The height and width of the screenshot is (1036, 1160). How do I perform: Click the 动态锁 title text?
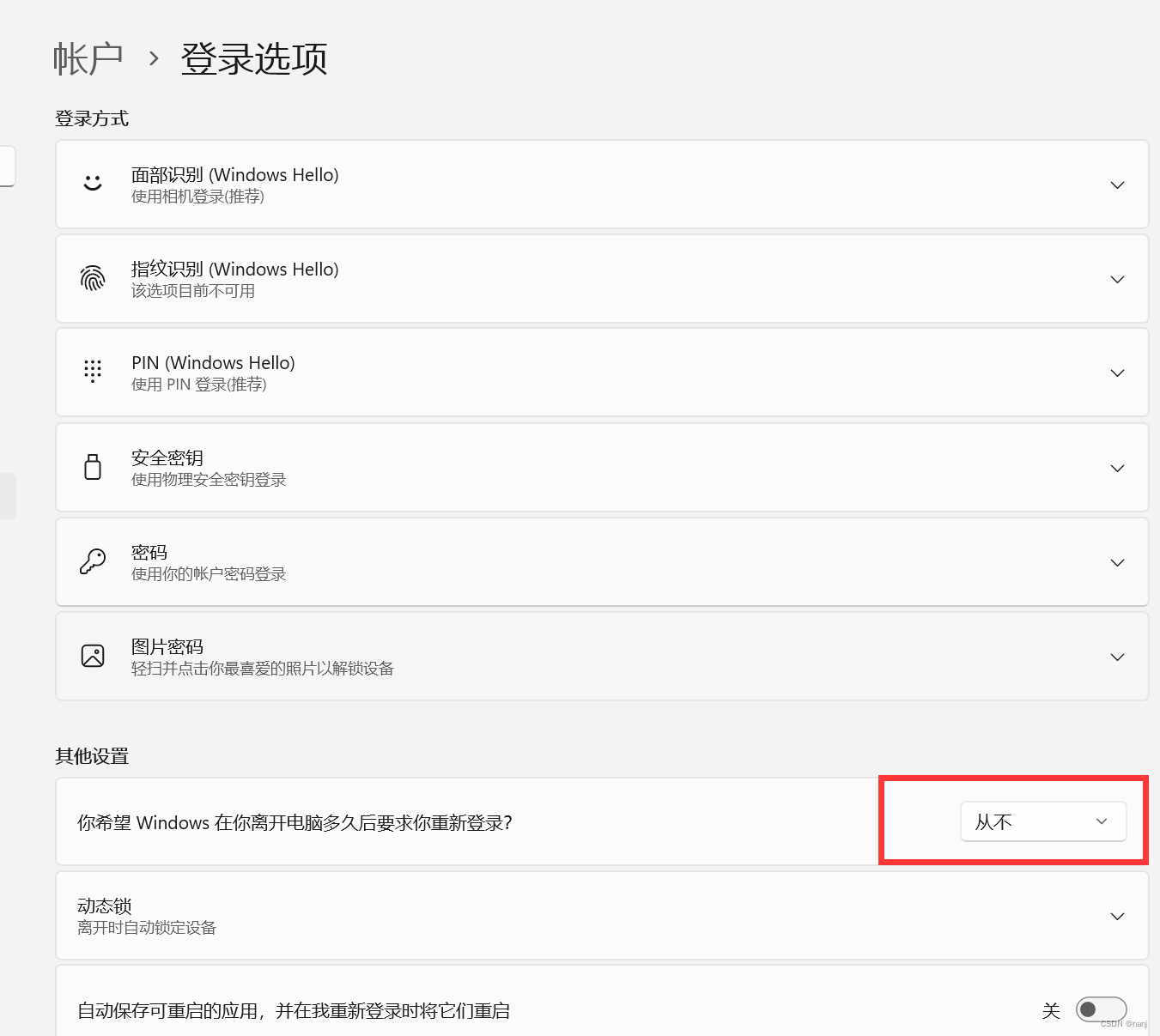click(x=105, y=906)
